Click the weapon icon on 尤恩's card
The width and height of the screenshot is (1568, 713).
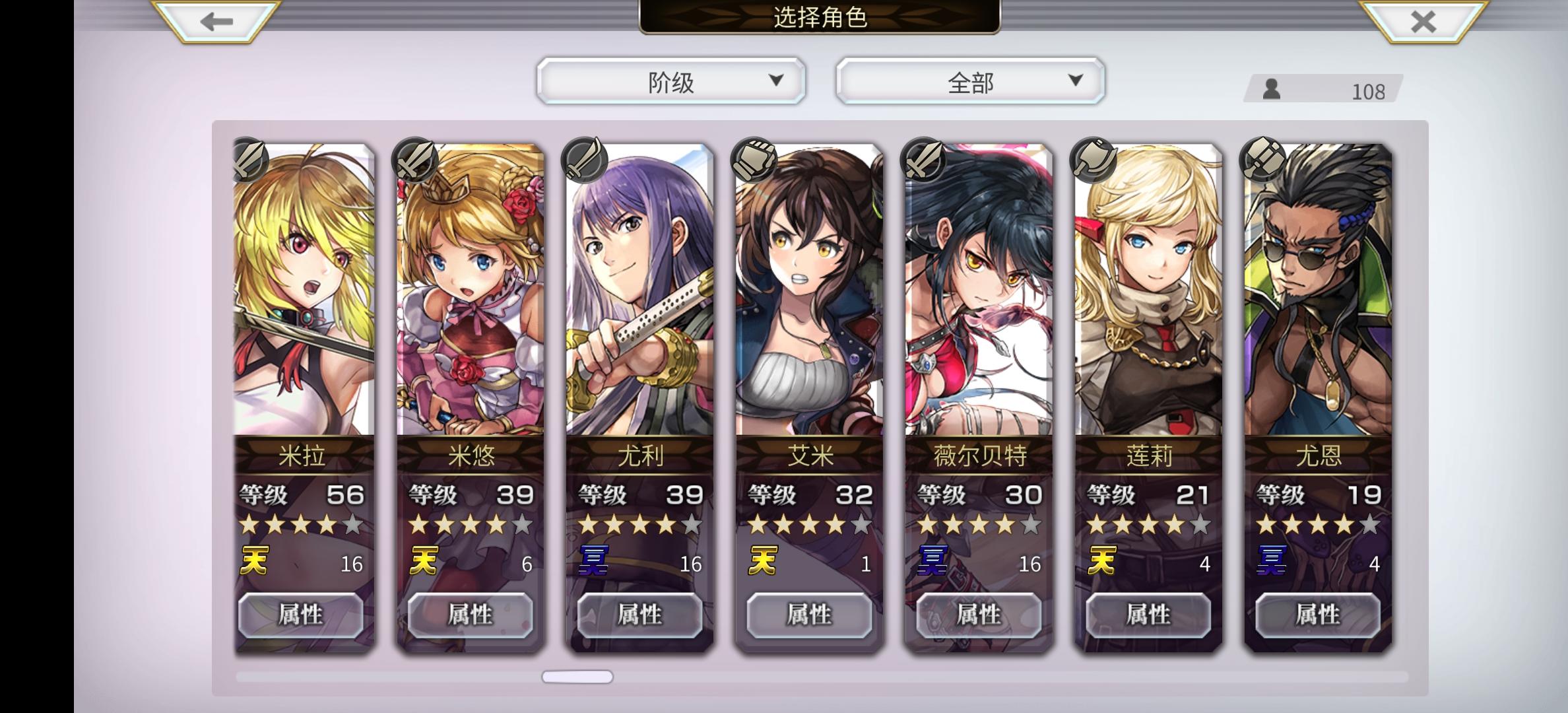coord(1262,159)
